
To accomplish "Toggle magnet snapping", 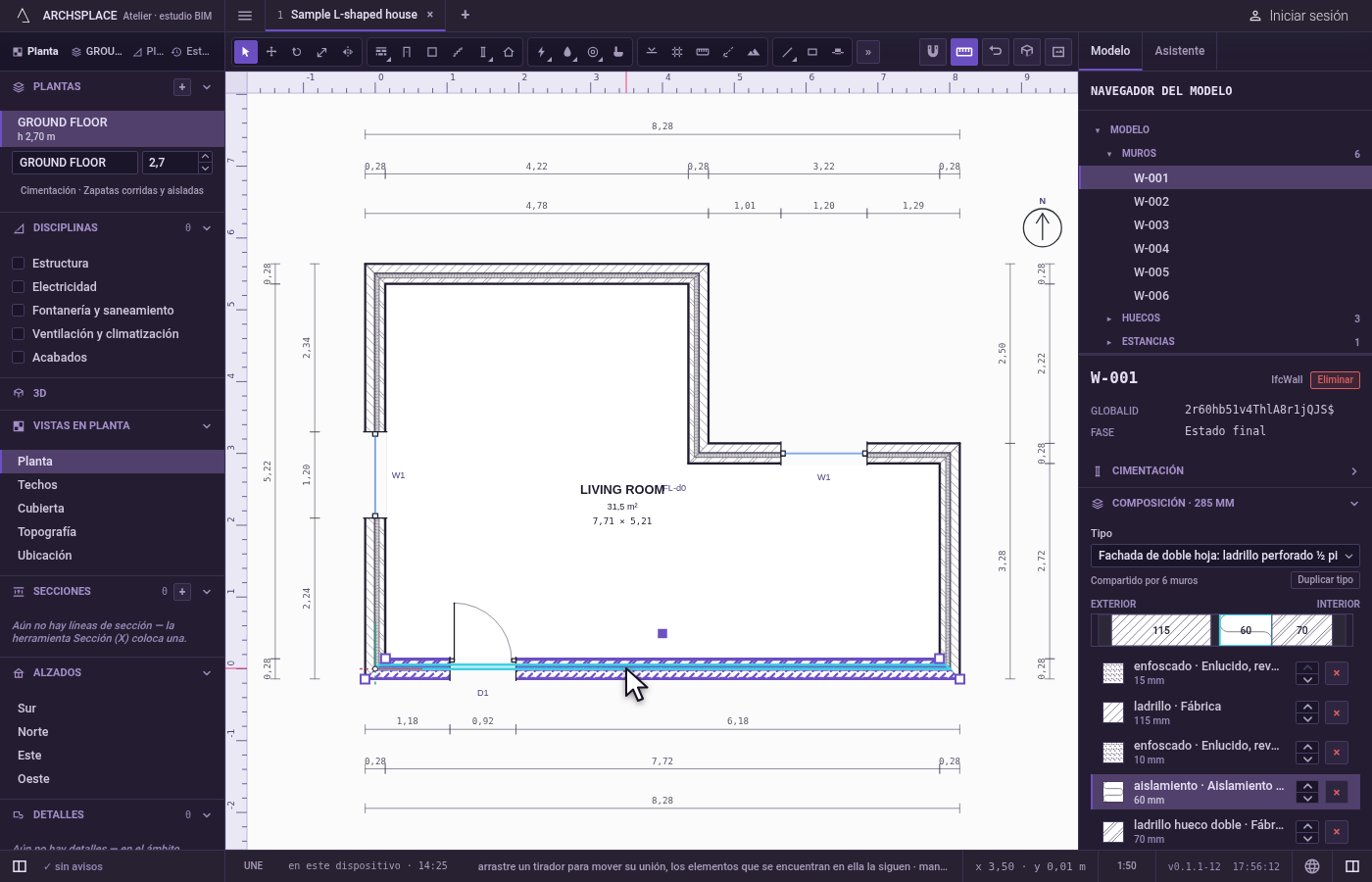I will (x=933, y=51).
